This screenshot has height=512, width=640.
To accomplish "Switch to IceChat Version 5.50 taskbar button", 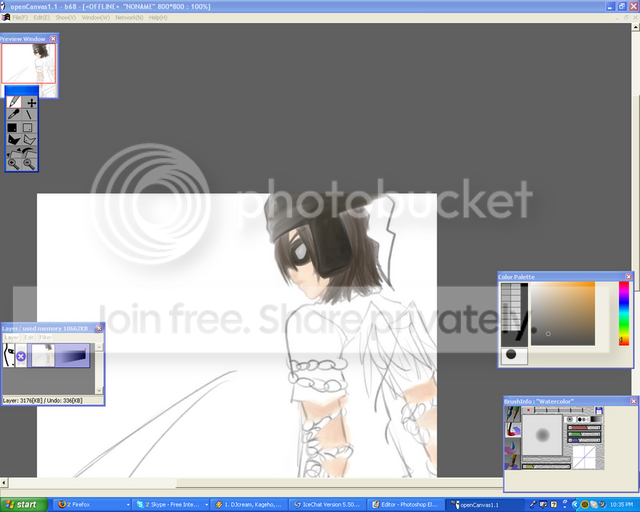I will point(327,505).
